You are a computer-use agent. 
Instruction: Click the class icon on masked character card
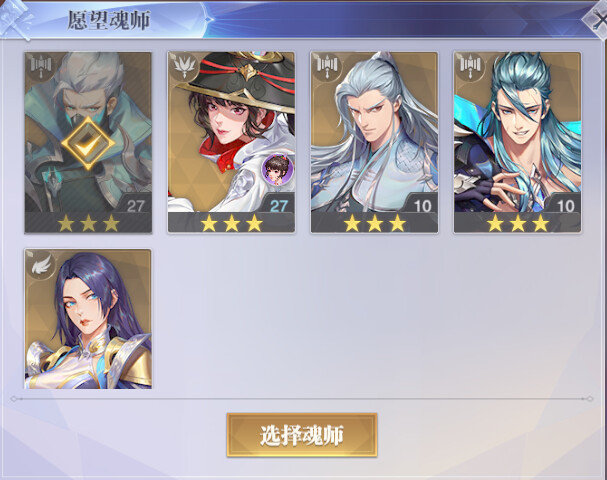coord(40,66)
